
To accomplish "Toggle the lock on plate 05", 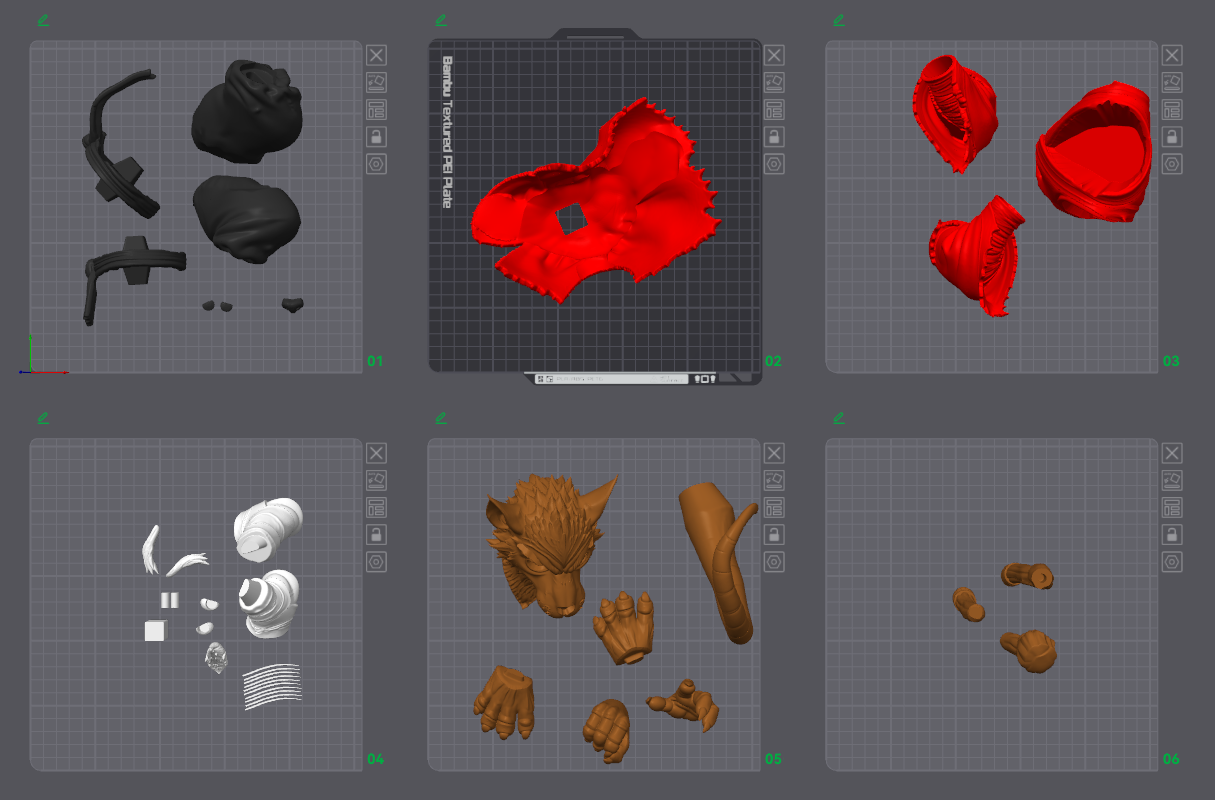I will [x=774, y=534].
